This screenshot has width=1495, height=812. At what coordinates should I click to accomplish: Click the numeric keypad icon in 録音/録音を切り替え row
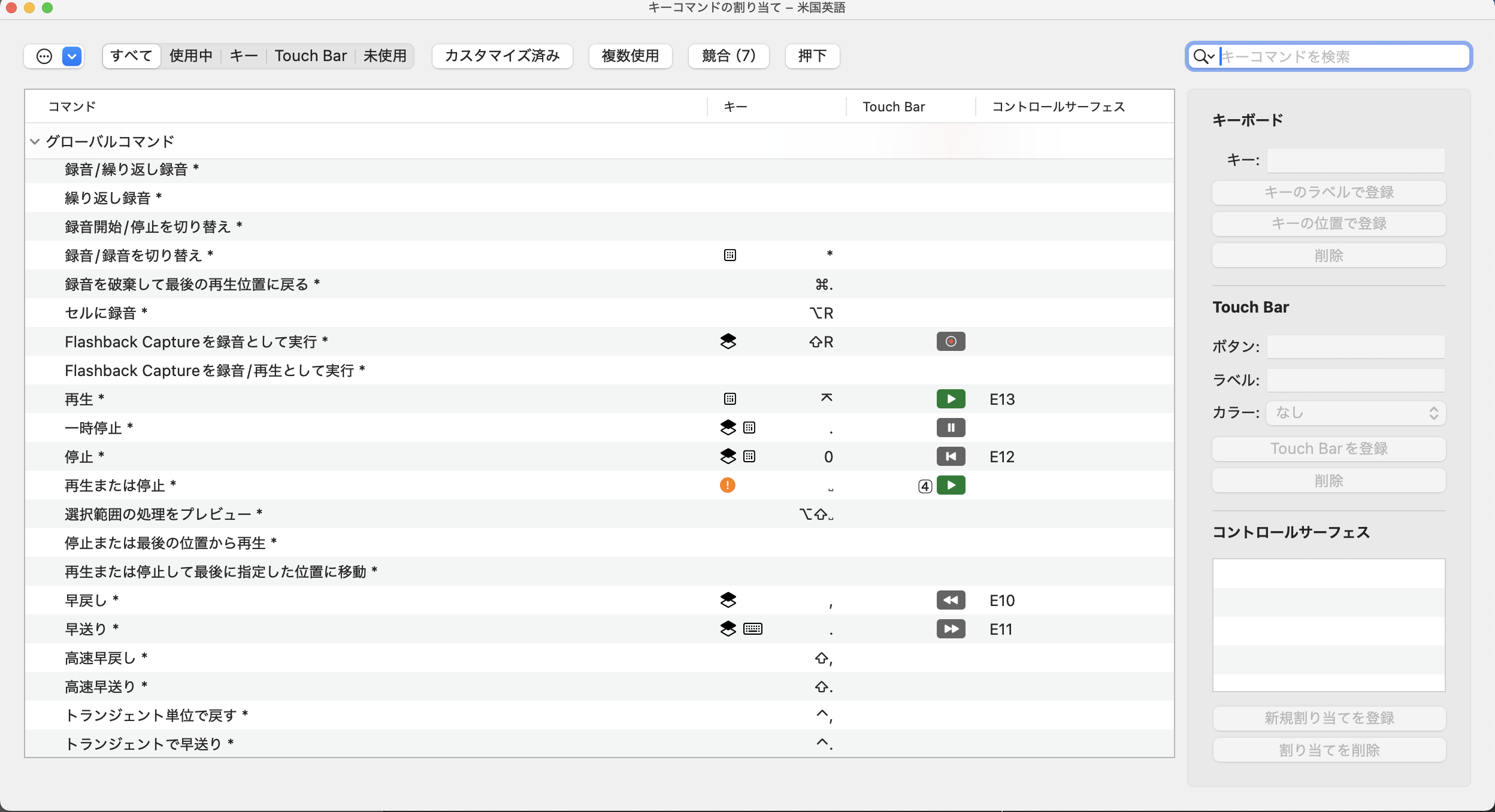pos(730,255)
